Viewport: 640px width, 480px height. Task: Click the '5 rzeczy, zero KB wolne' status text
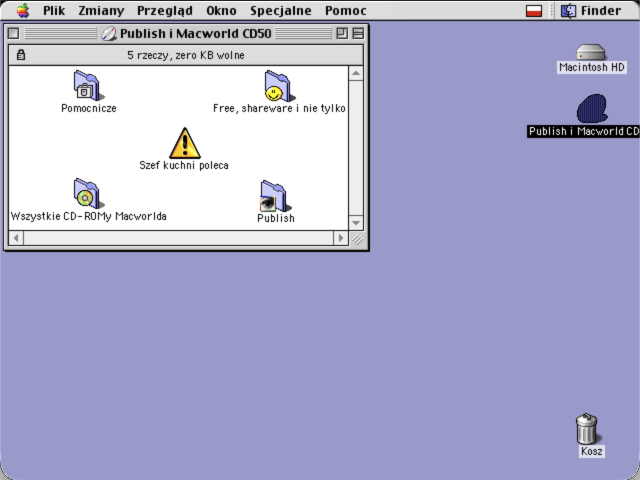[x=186, y=55]
